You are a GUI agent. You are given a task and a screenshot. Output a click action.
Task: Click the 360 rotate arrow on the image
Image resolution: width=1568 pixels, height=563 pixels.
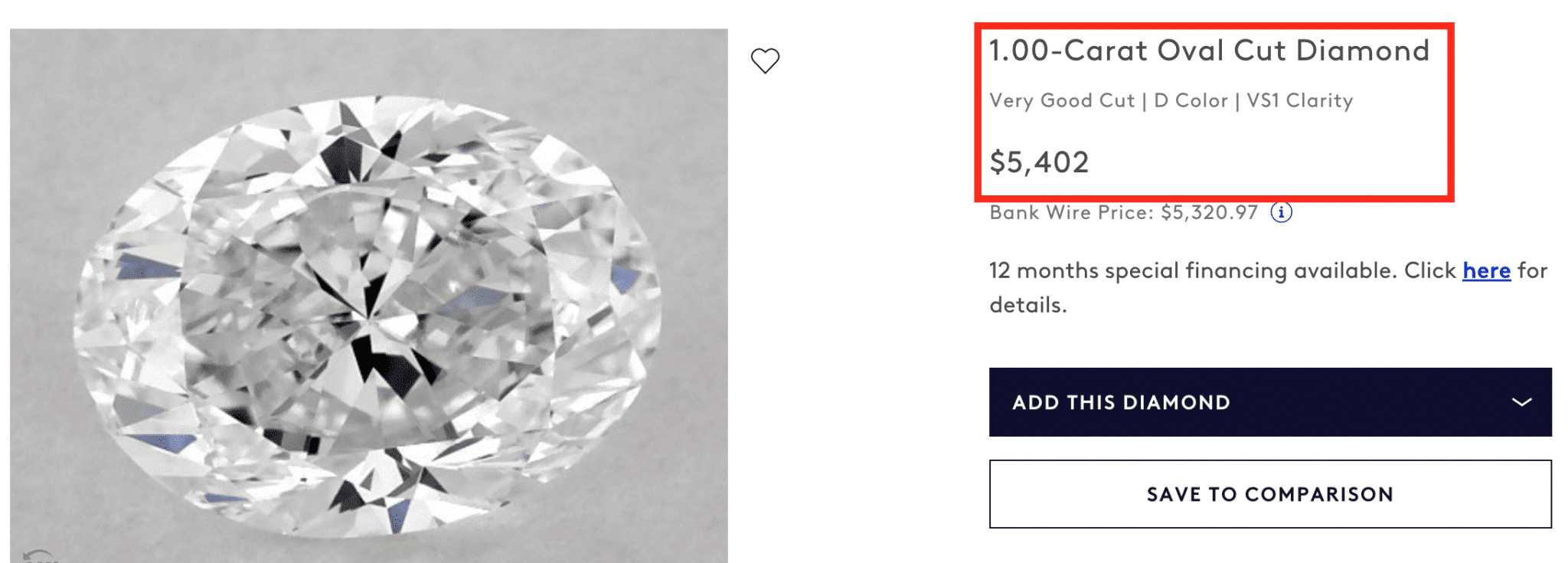[x=37, y=556]
